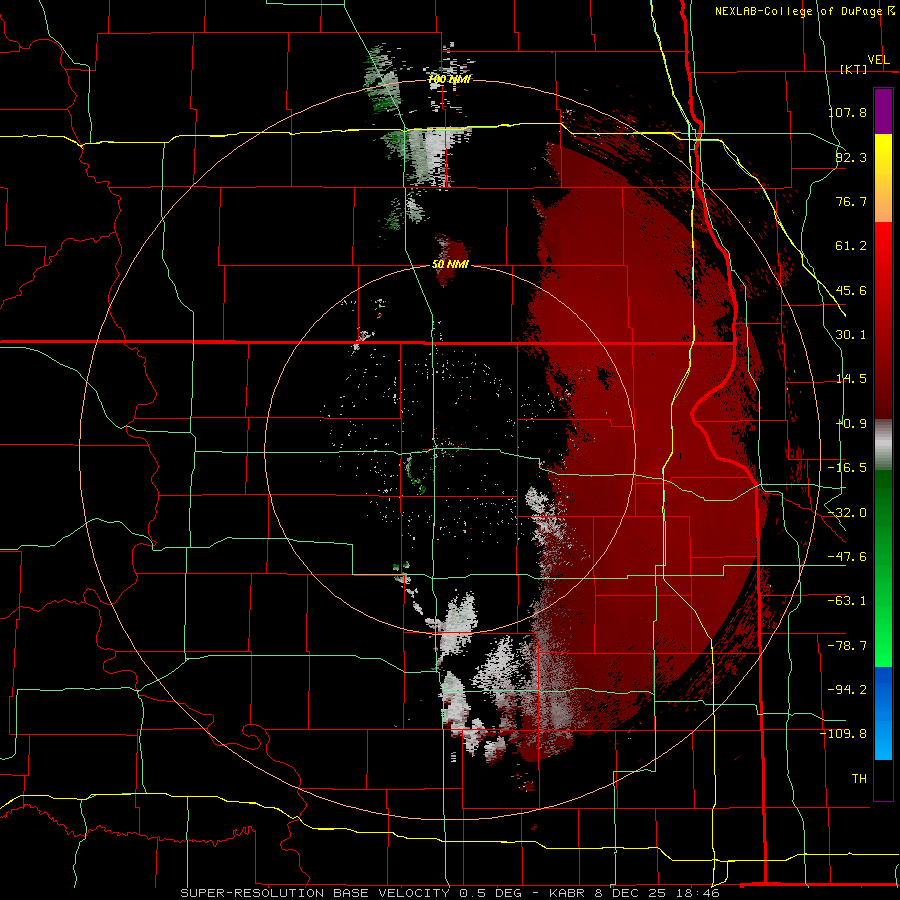Select the 30.1 legend value
The height and width of the screenshot is (900, 900).
[x=851, y=335]
